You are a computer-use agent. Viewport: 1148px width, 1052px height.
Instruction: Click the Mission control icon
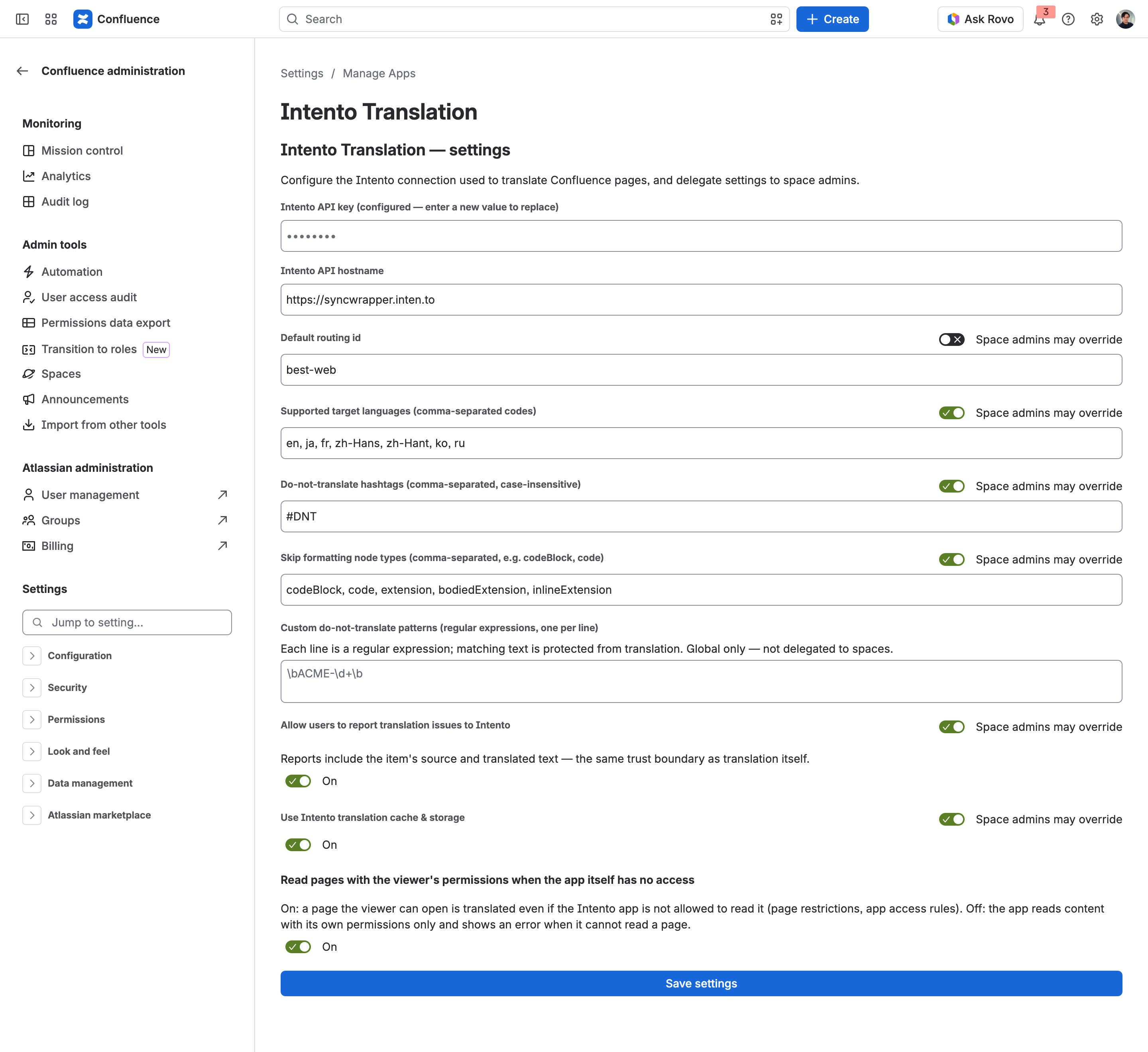28,151
